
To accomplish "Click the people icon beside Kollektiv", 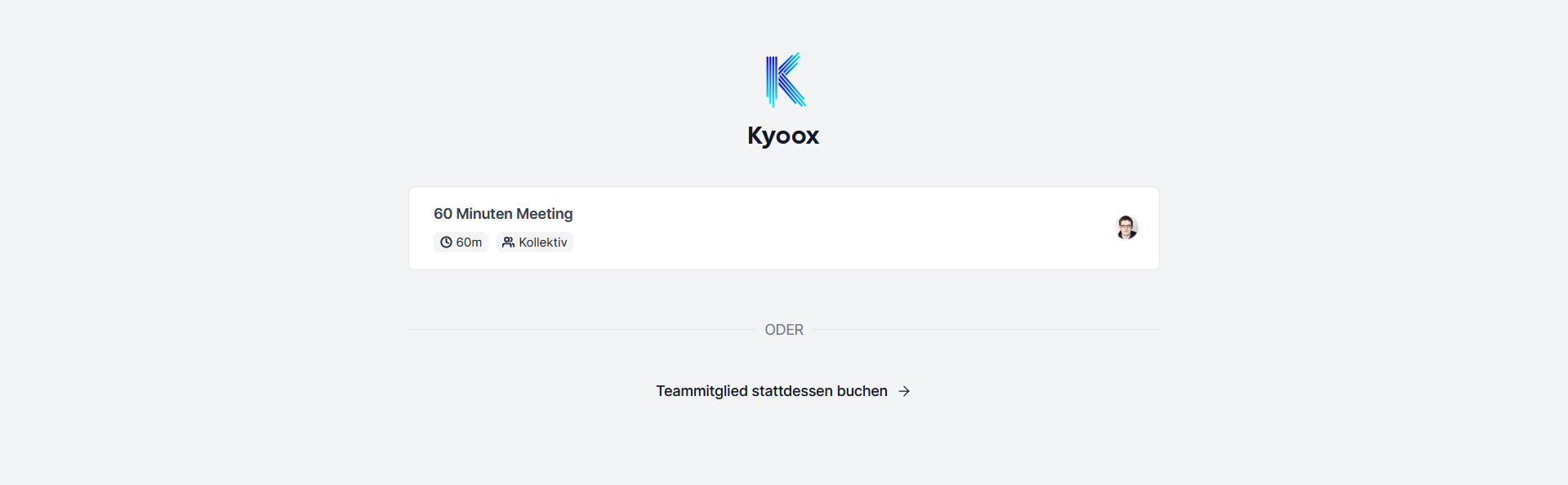I will pos(508,242).
